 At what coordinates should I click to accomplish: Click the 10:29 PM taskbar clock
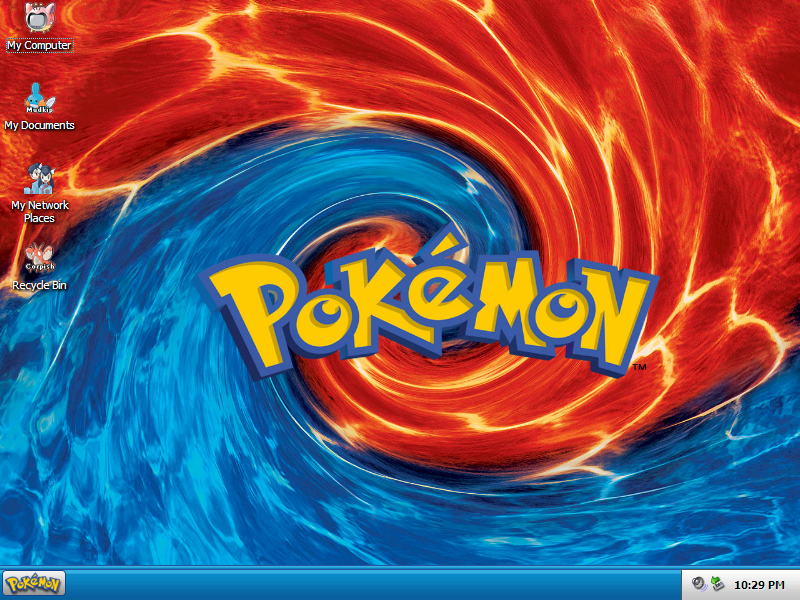pyautogui.click(x=758, y=584)
